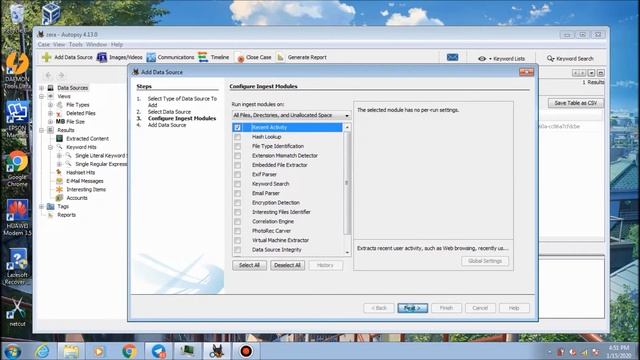Image resolution: width=640 pixels, height=360 pixels.
Task: Open DAEMON Tools desktop icon
Action: [17, 70]
